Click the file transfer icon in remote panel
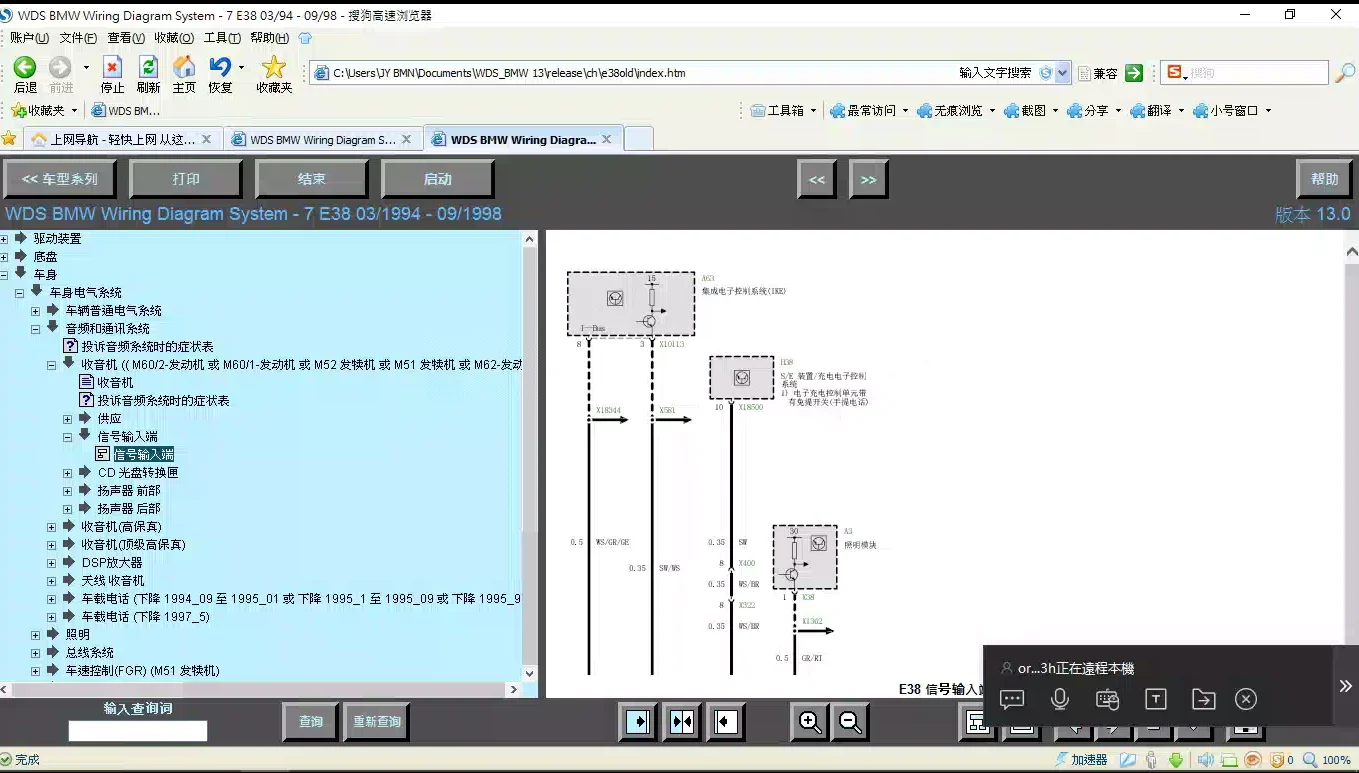Screen dimensions: 1359x773 coord(1204,700)
